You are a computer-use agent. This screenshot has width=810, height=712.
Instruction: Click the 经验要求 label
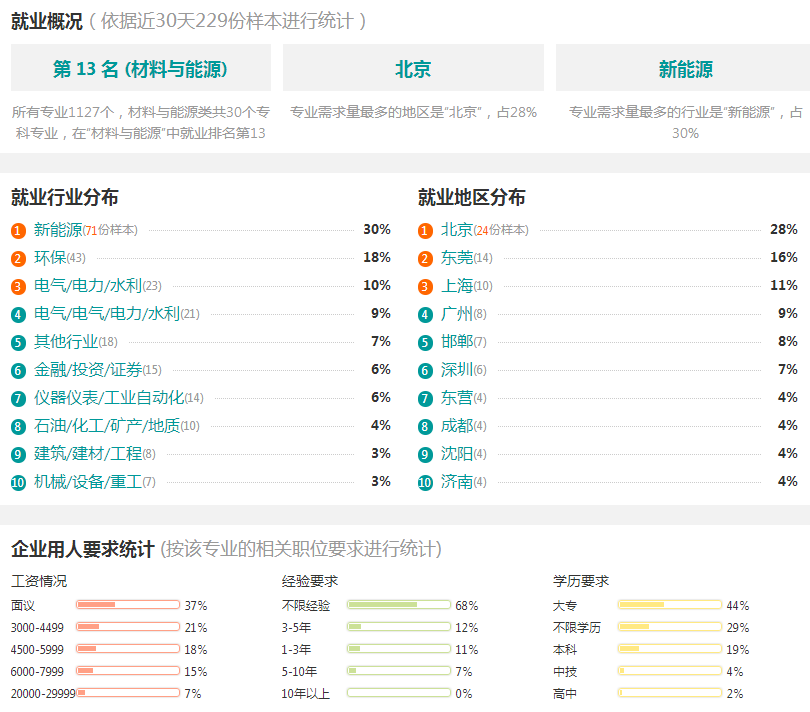point(310,581)
